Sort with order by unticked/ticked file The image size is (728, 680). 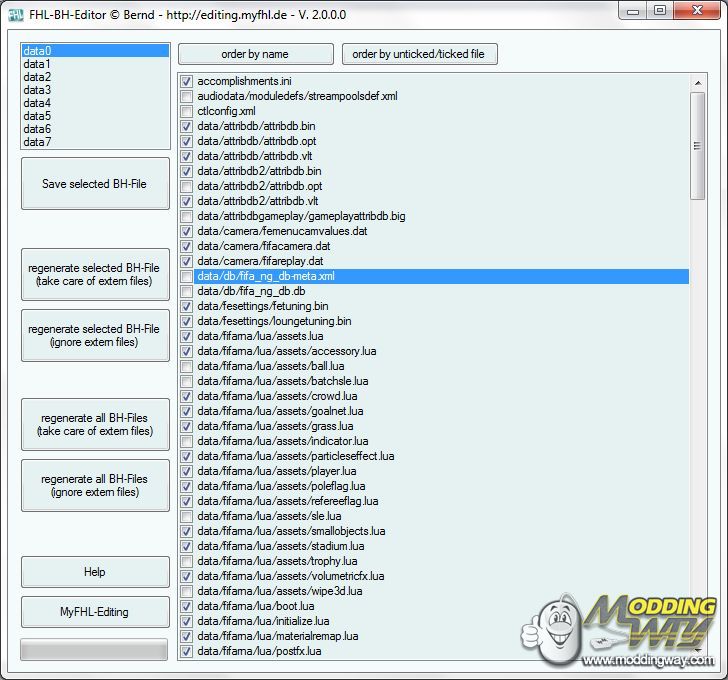(419, 54)
